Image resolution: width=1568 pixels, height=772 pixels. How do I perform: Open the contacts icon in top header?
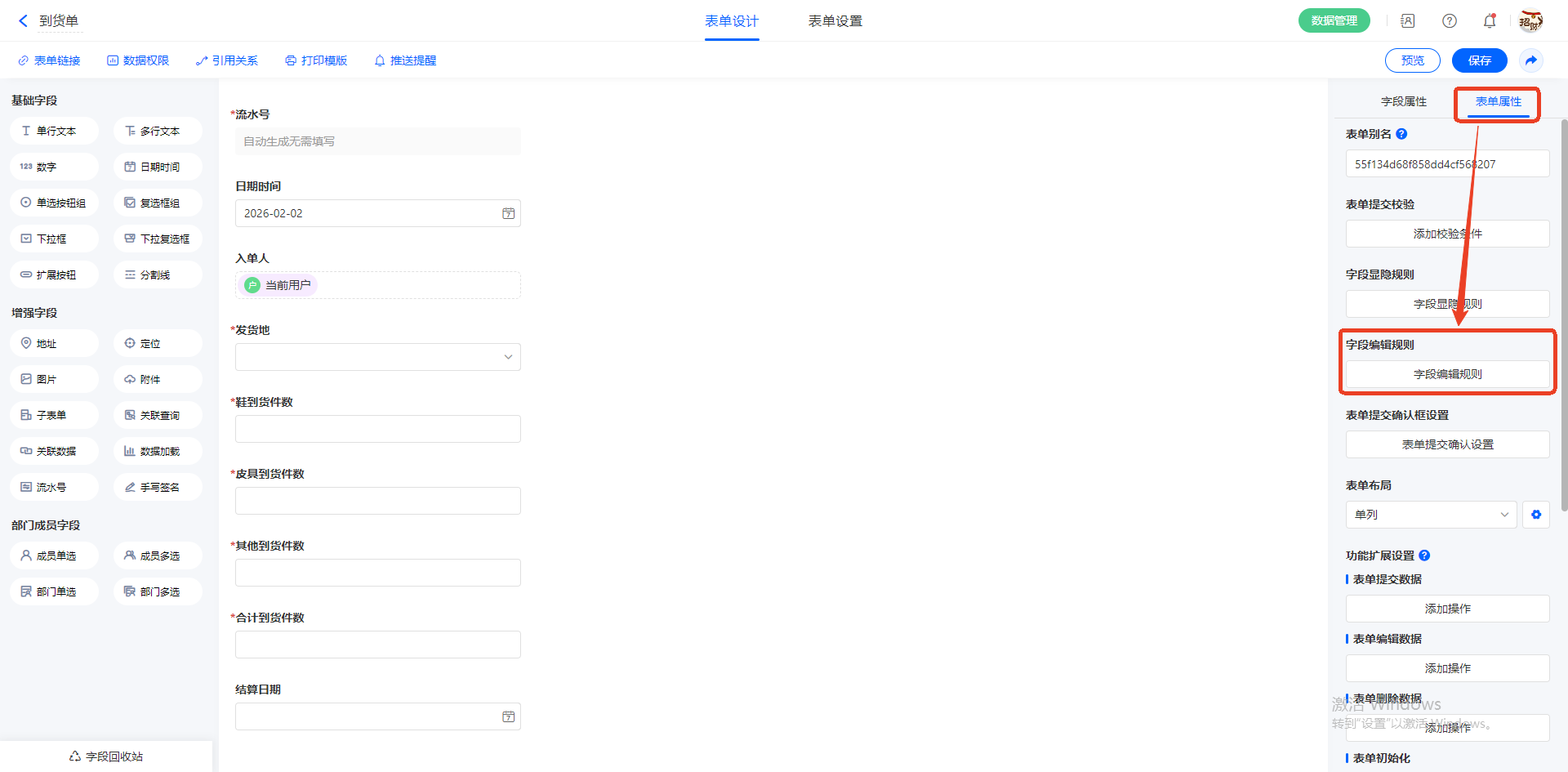click(x=1408, y=21)
